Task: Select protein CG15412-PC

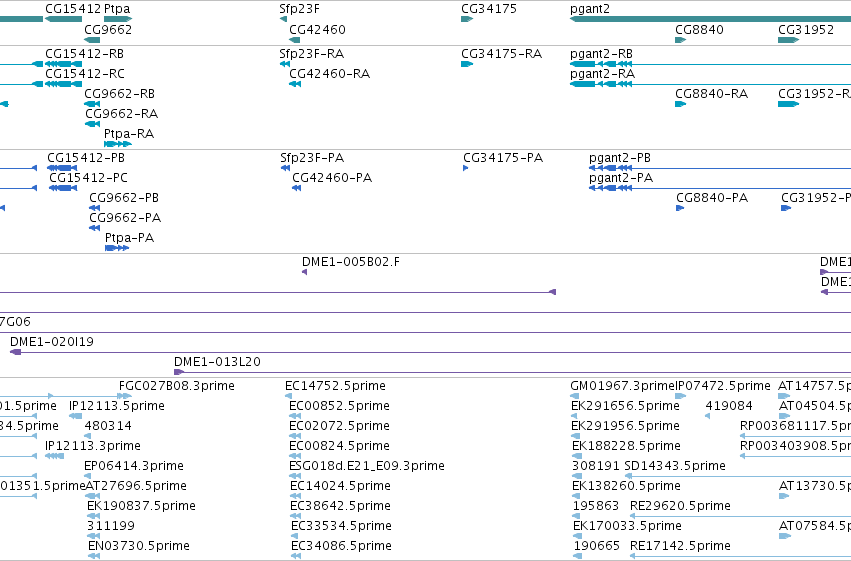Action: point(63,188)
